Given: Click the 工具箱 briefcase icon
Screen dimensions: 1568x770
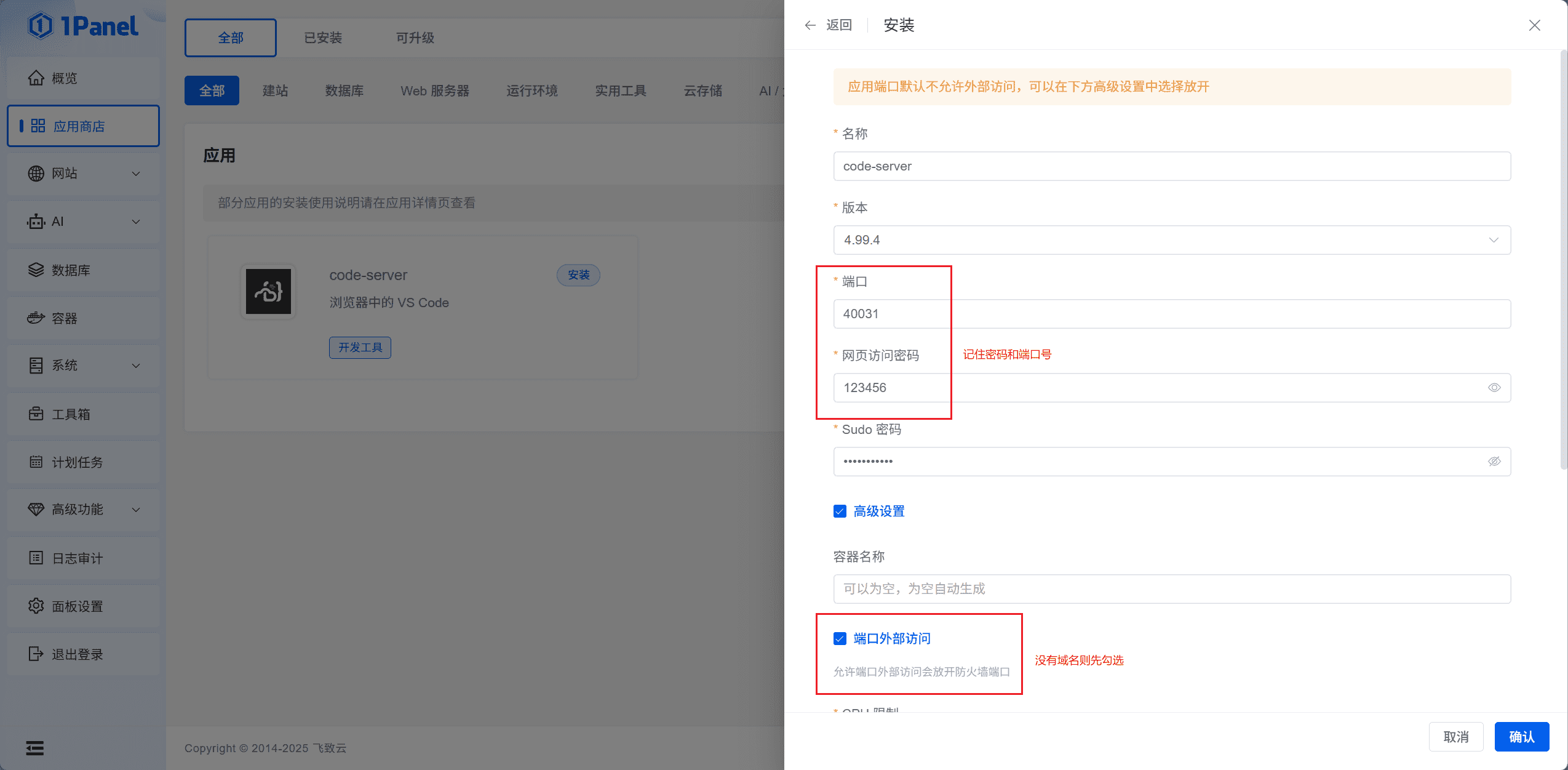Looking at the screenshot, I should pos(36,414).
